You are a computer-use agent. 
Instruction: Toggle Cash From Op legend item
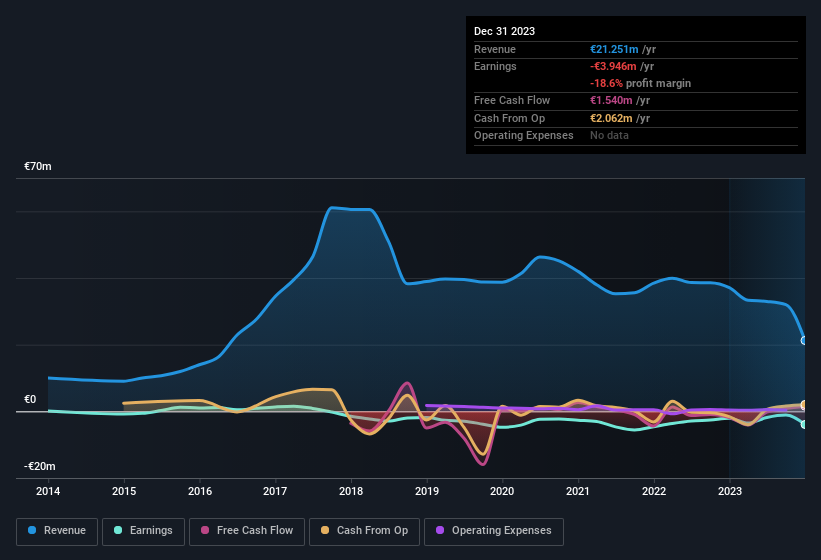click(364, 531)
